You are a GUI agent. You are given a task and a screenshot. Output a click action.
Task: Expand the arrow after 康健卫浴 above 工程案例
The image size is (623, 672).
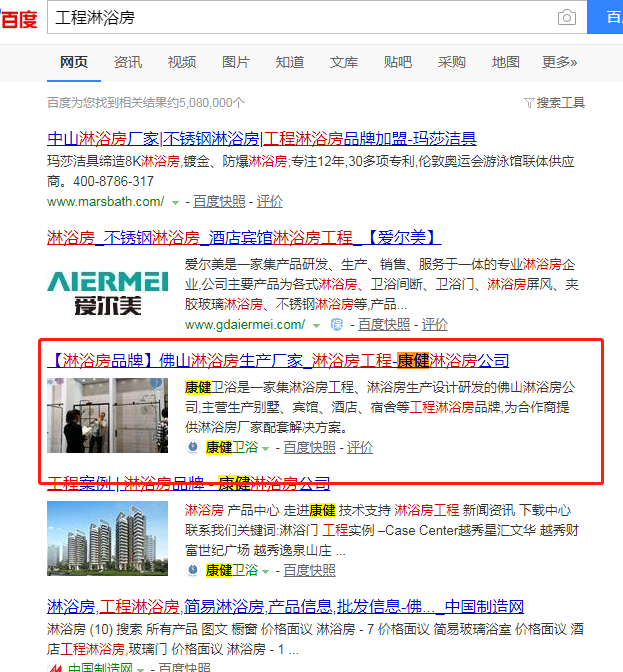pos(265,449)
